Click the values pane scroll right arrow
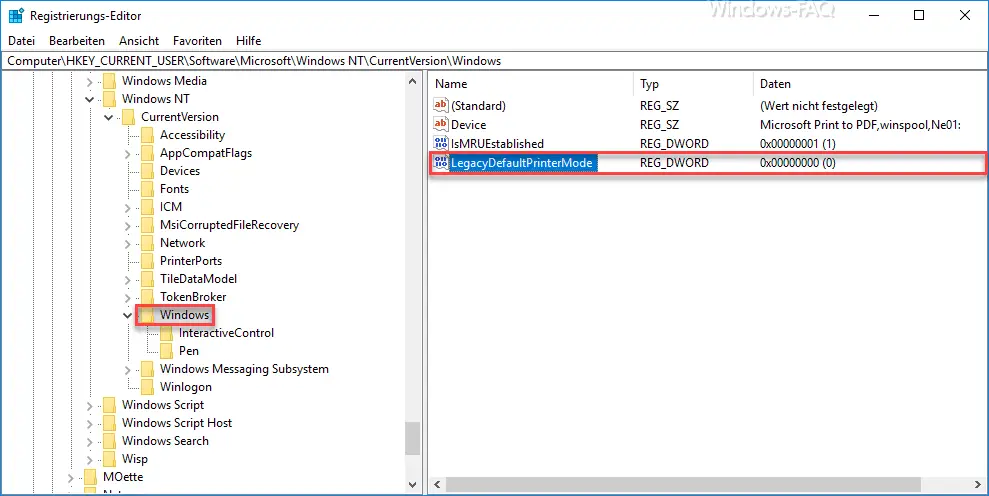 click(978, 485)
